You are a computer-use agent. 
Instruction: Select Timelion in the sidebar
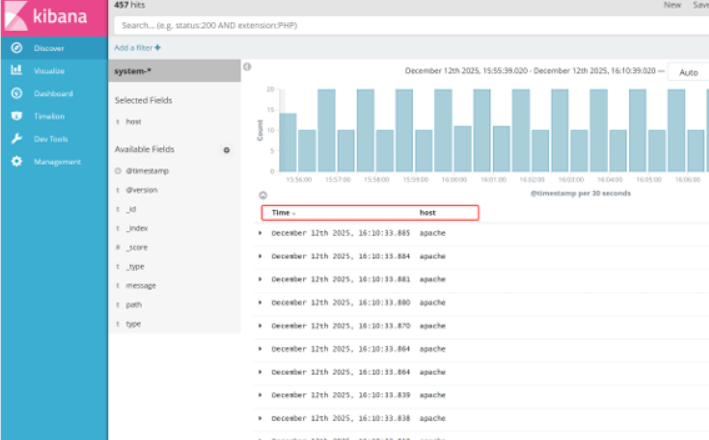(x=54, y=116)
